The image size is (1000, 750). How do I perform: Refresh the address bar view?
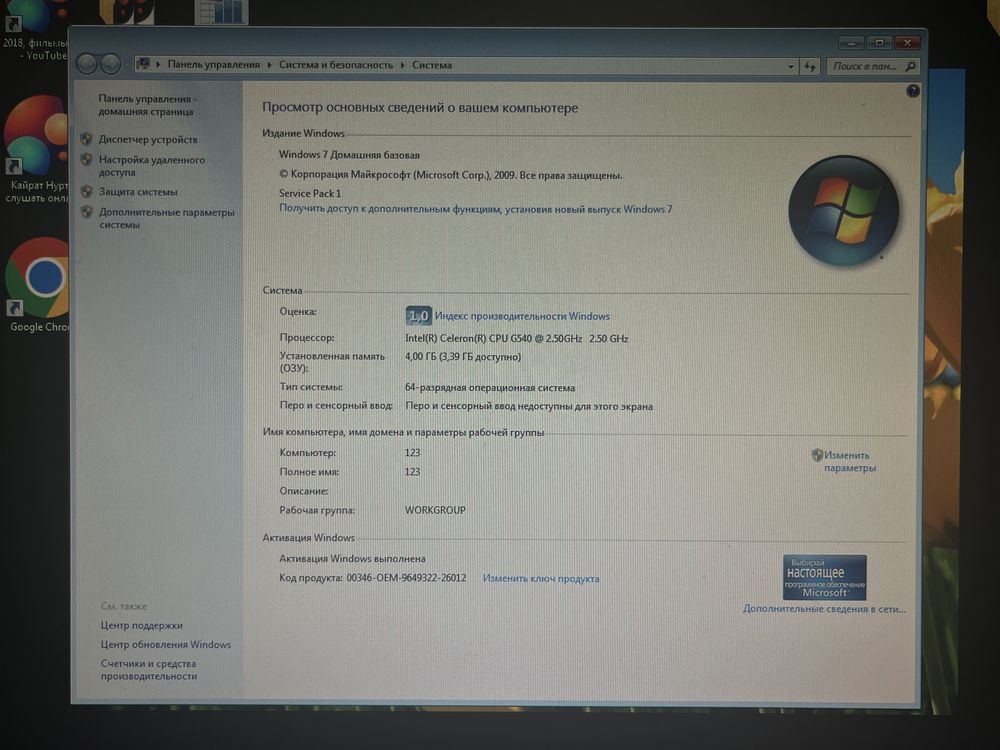tap(809, 66)
